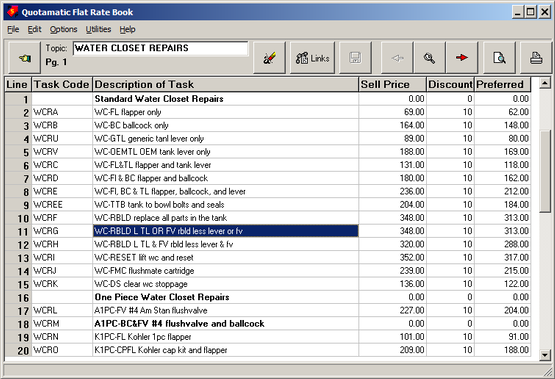Click 'WC-FI, BC & TL flapper, ballcock, and lever'

coord(226,192)
